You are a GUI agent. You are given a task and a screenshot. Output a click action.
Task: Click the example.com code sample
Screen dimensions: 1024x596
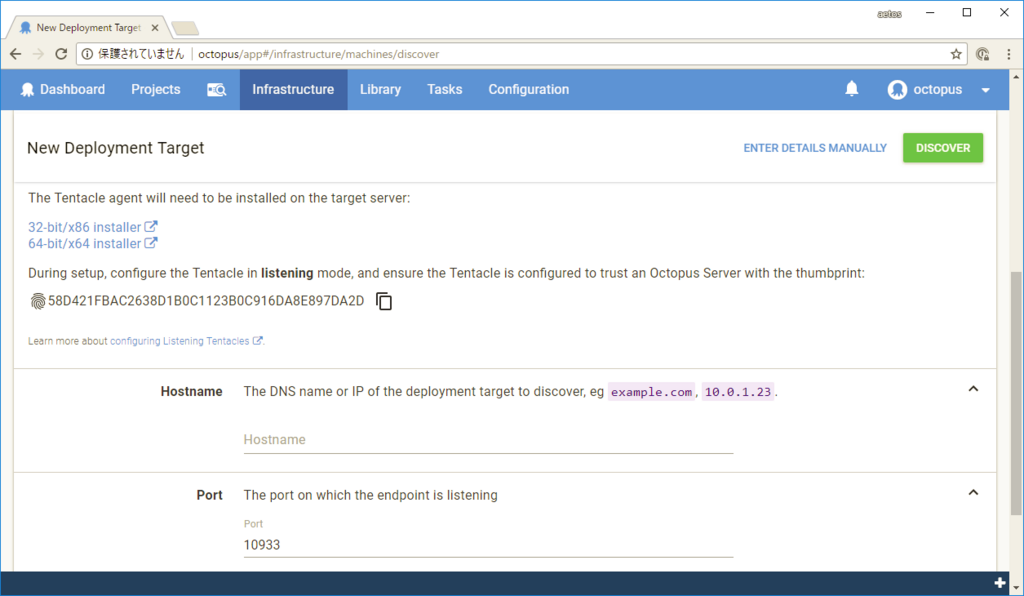[651, 392]
